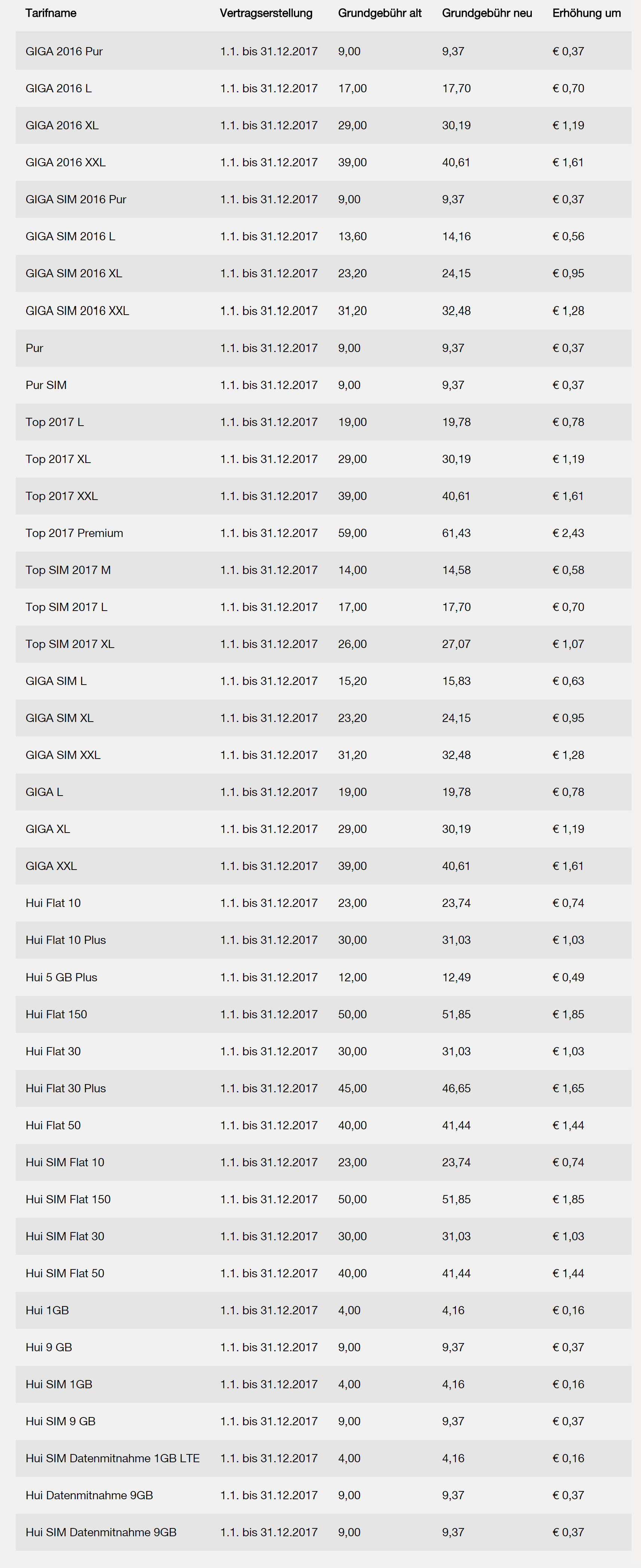Select the Hui Flat 10 Plus row
The image size is (641, 1568).
[x=323, y=940]
